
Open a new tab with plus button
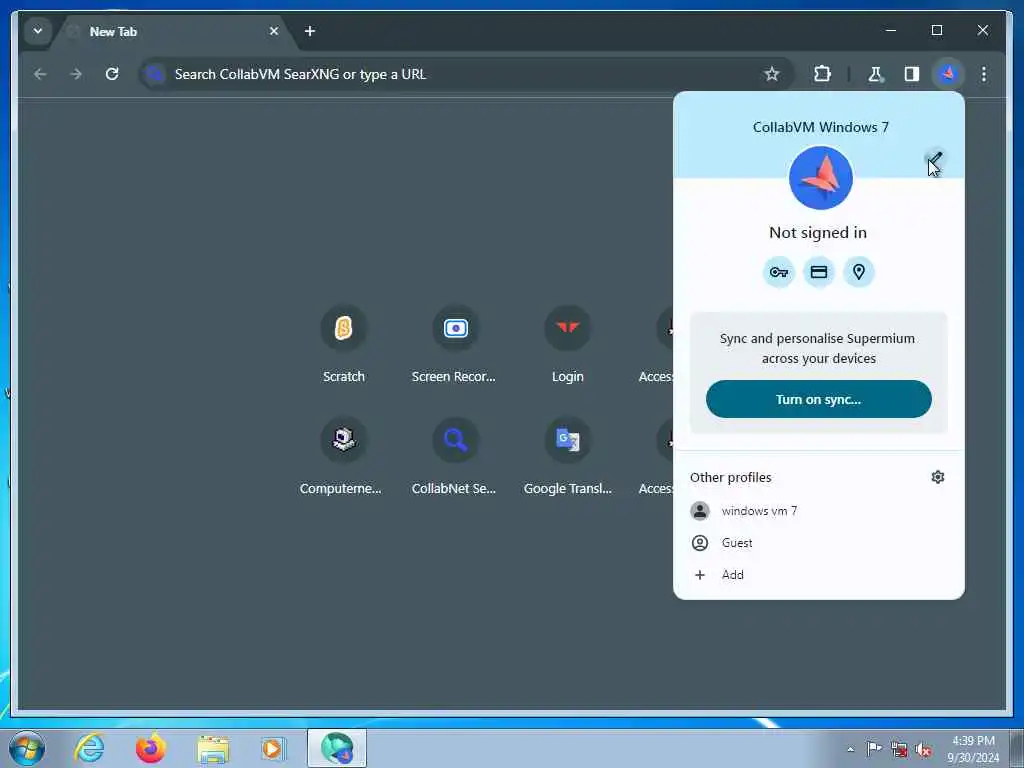tap(310, 31)
